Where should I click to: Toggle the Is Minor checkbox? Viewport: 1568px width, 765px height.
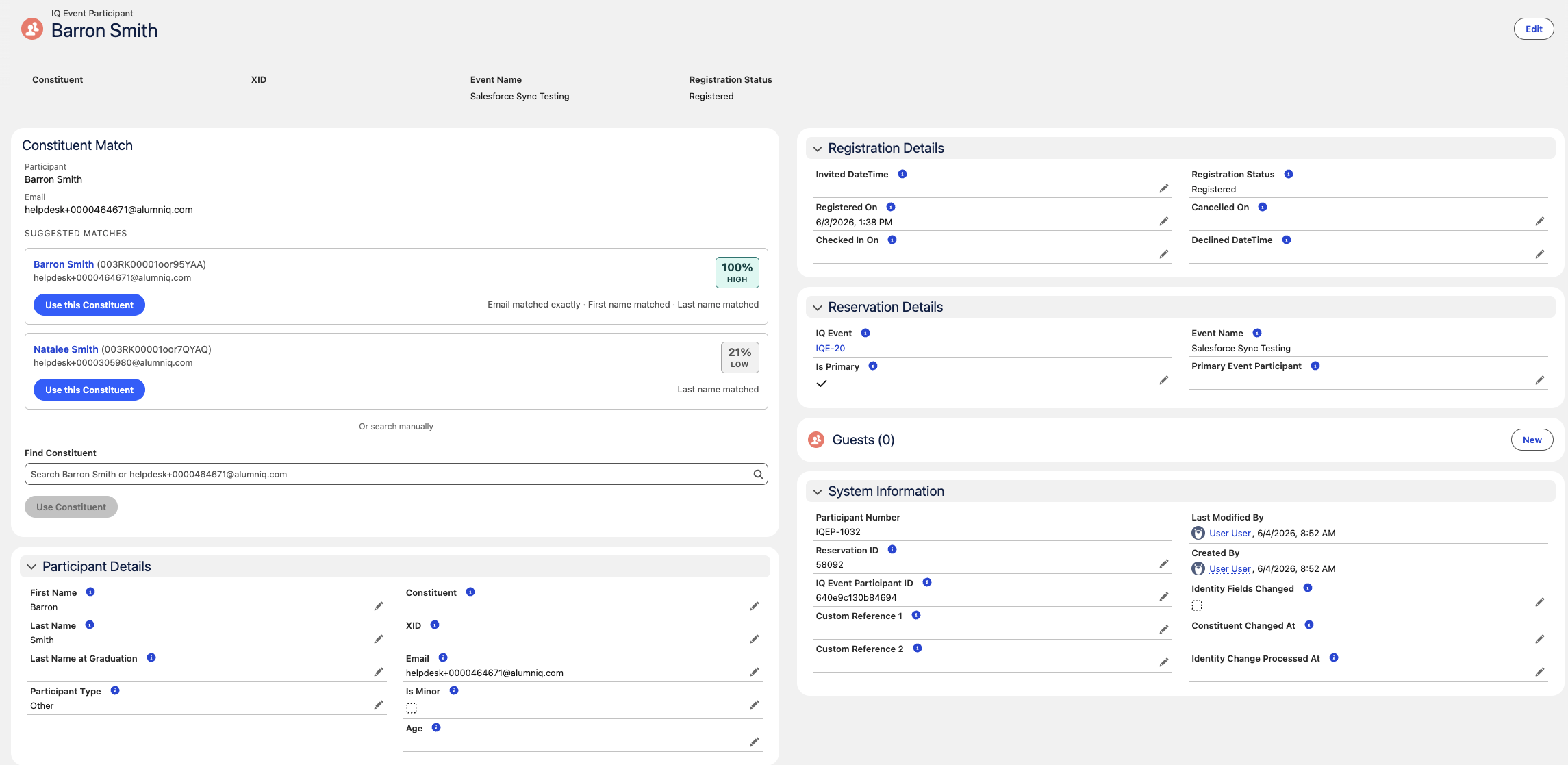coord(412,708)
